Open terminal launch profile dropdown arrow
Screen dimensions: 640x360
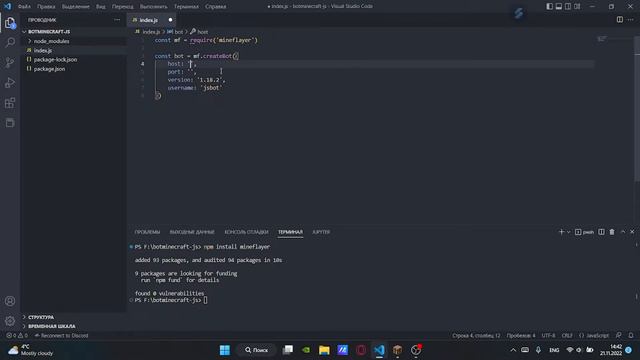tap(569, 232)
